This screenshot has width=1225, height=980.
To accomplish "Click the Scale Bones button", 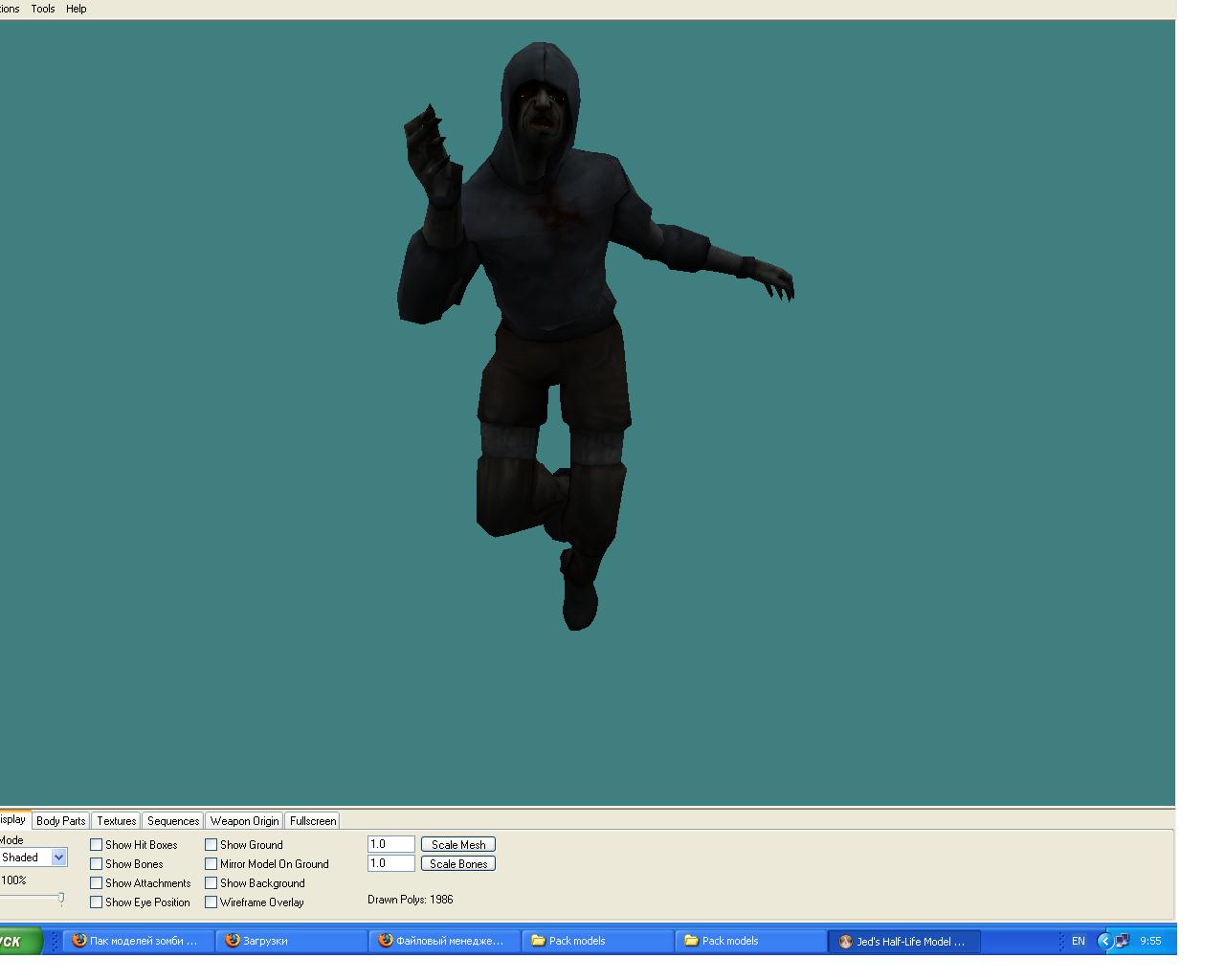I will [x=458, y=864].
